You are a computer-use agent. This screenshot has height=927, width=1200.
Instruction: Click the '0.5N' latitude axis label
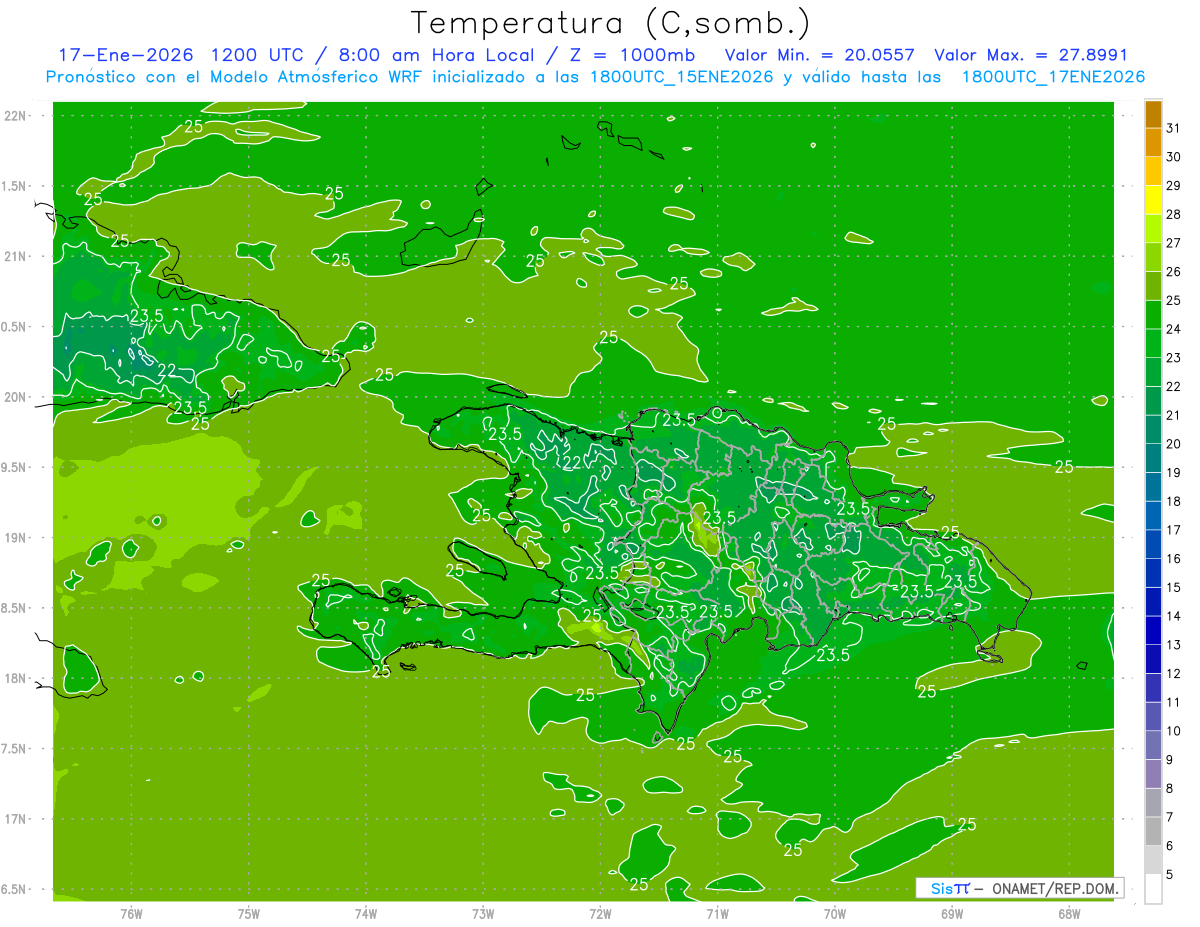[15, 327]
